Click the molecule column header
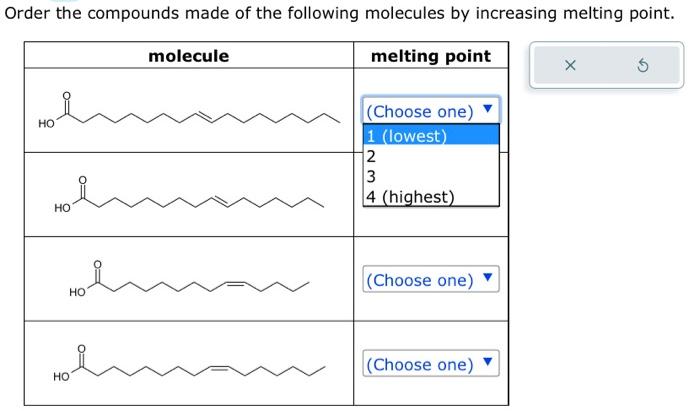 tap(188, 56)
